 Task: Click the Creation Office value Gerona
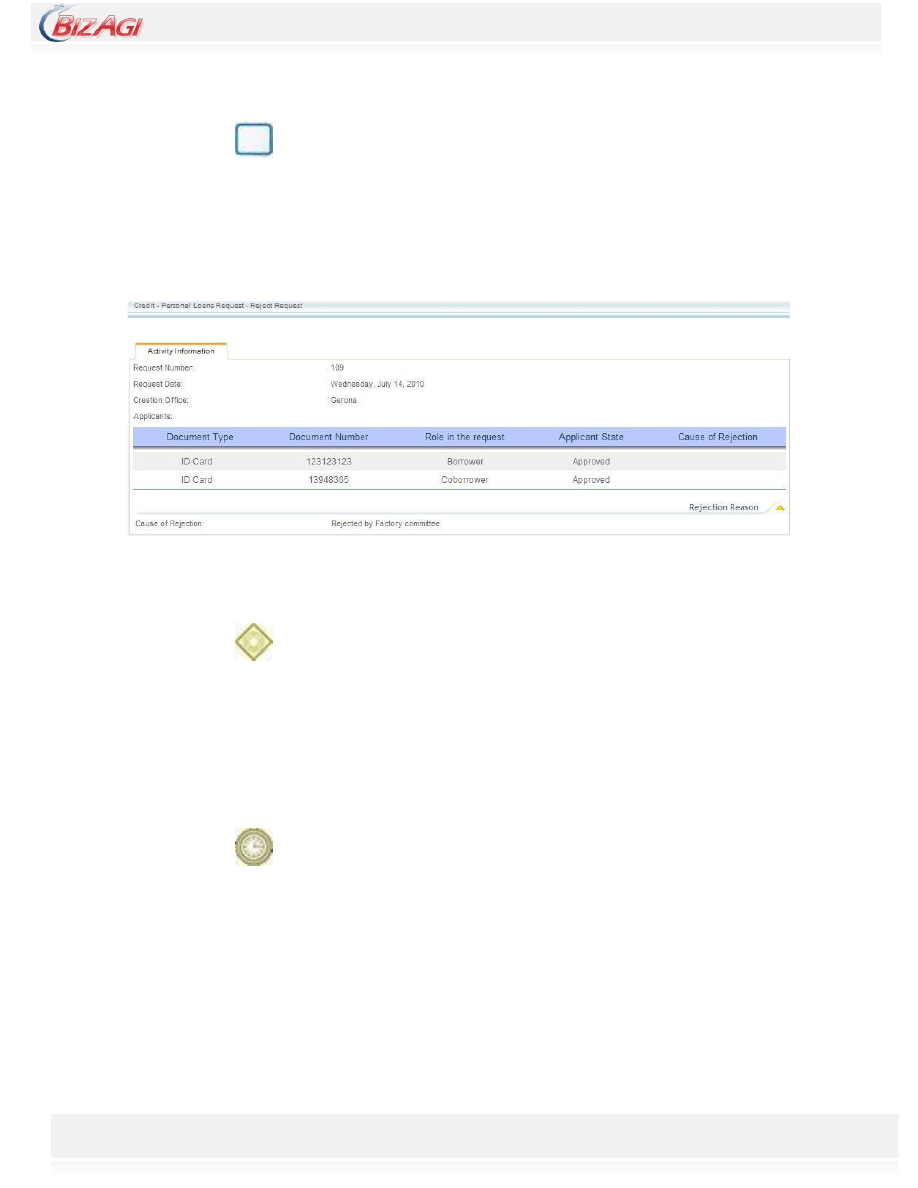click(344, 400)
